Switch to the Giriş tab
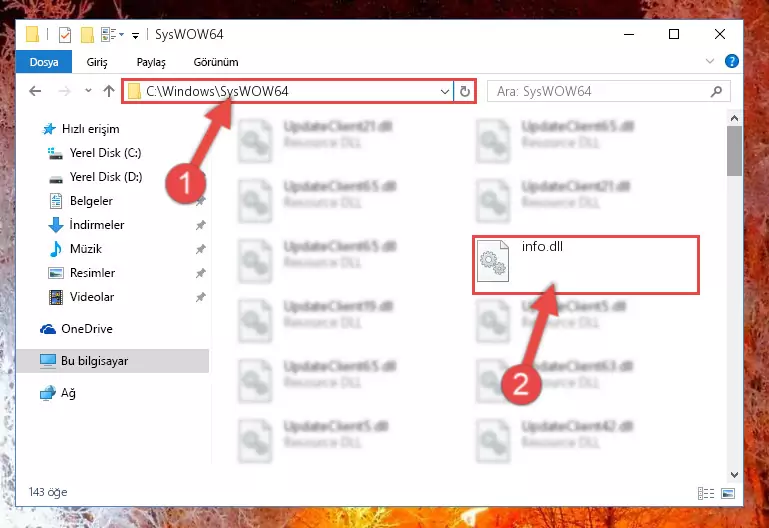 pyautogui.click(x=97, y=62)
